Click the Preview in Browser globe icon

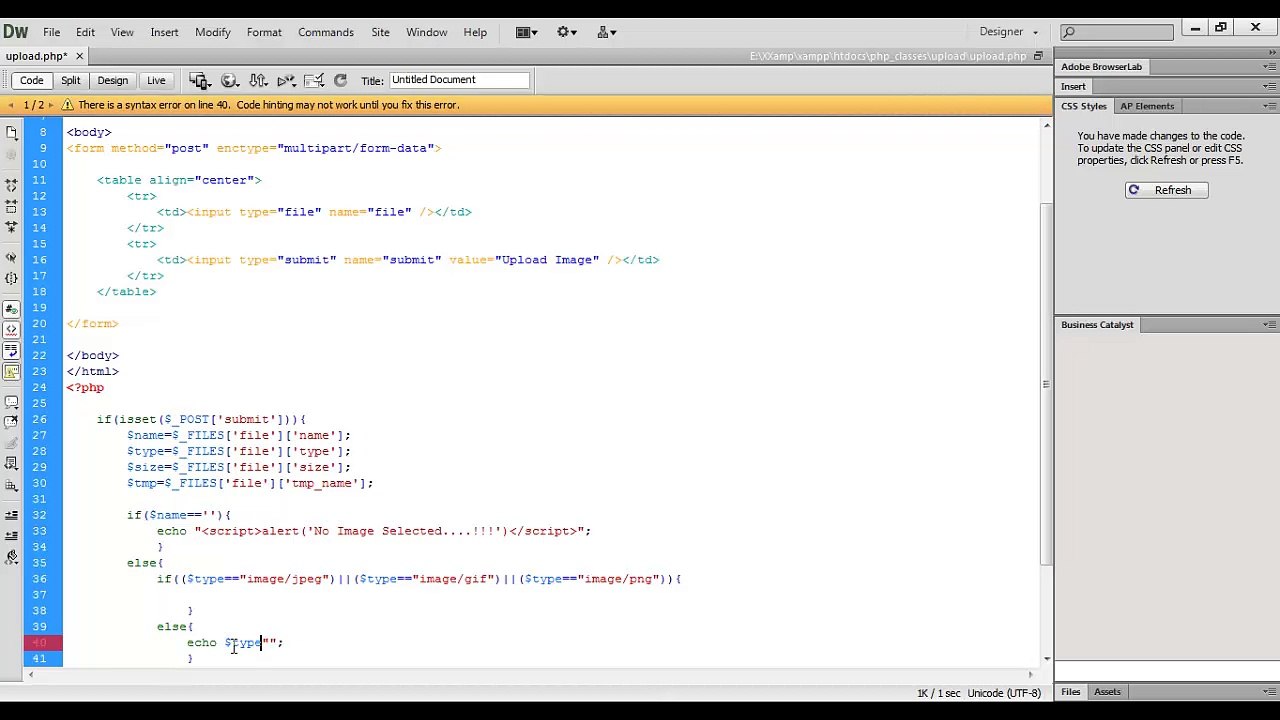point(229,80)
